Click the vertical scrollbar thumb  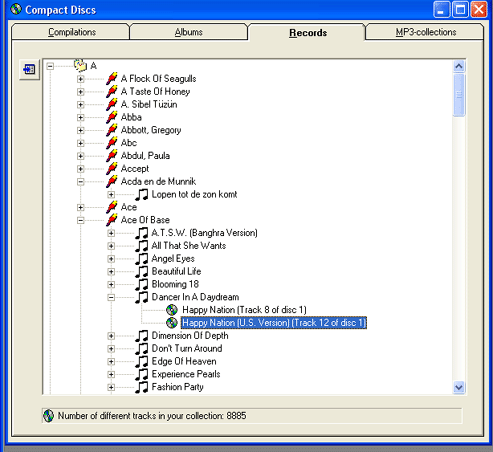(x=459, y=95)
